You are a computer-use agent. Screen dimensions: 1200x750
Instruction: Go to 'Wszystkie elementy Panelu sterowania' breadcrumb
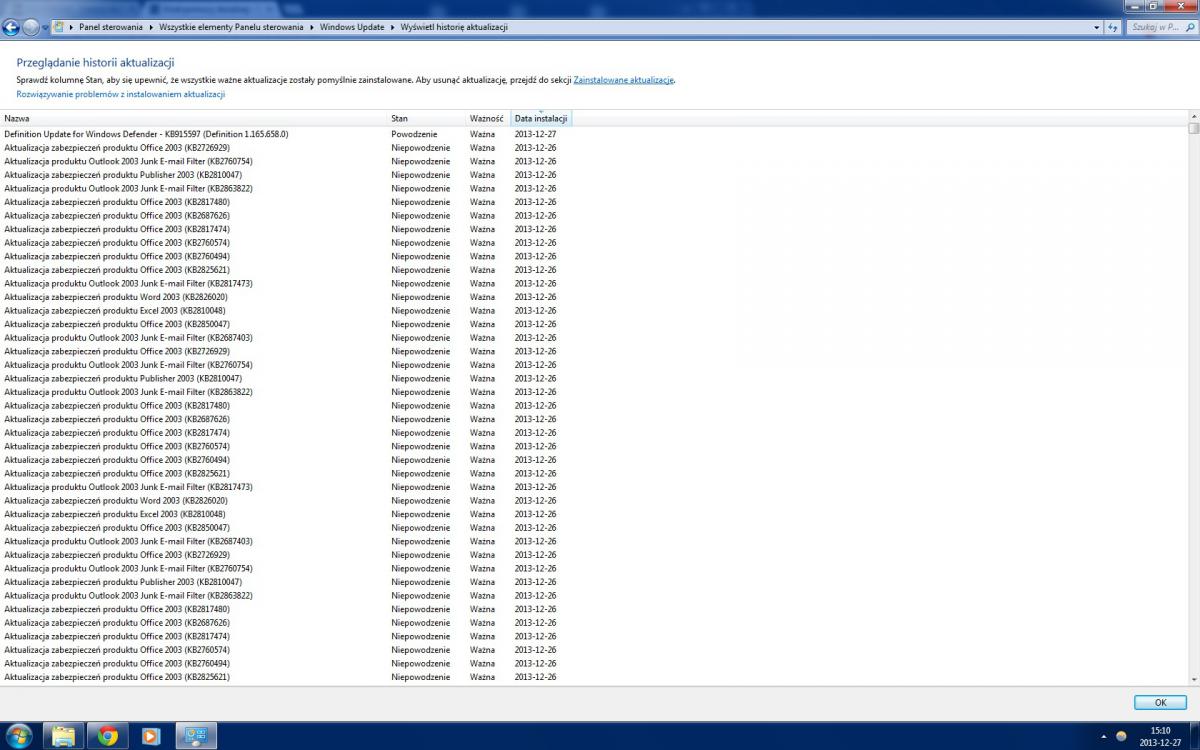click(x=230, y=27)
